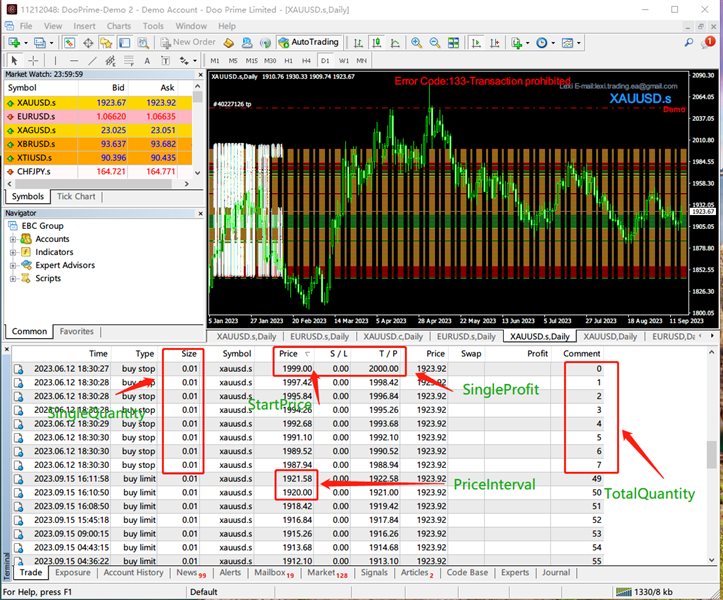Switch to the Tick Chart tab

tap(76, 196)
